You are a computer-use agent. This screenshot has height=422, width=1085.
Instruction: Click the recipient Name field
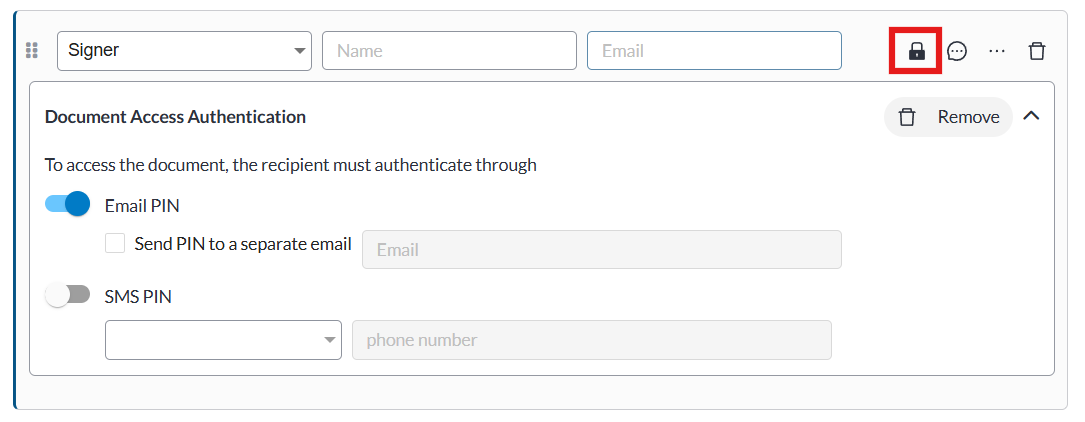click(449, 51)
